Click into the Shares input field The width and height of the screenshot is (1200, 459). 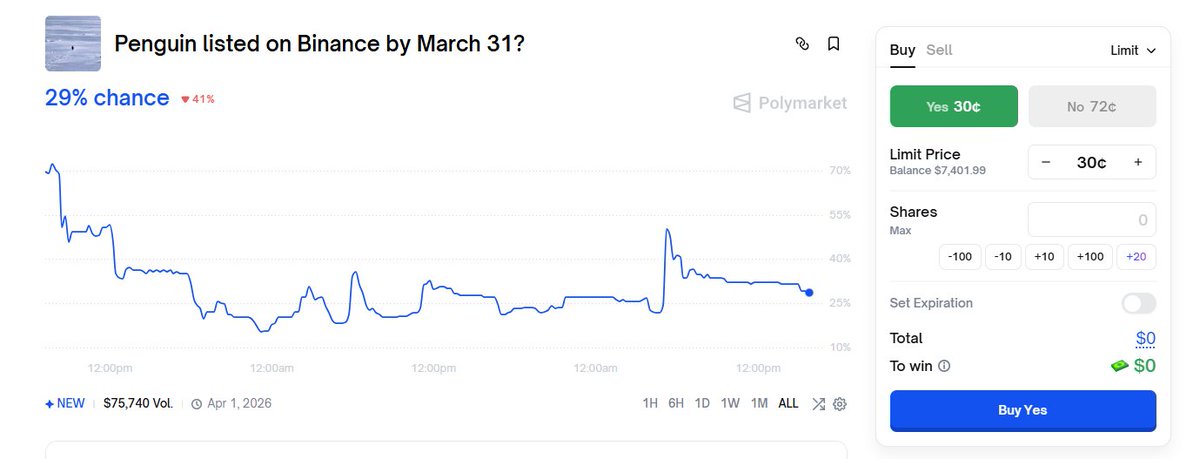pyautogui.click(x=1092, y=220)
